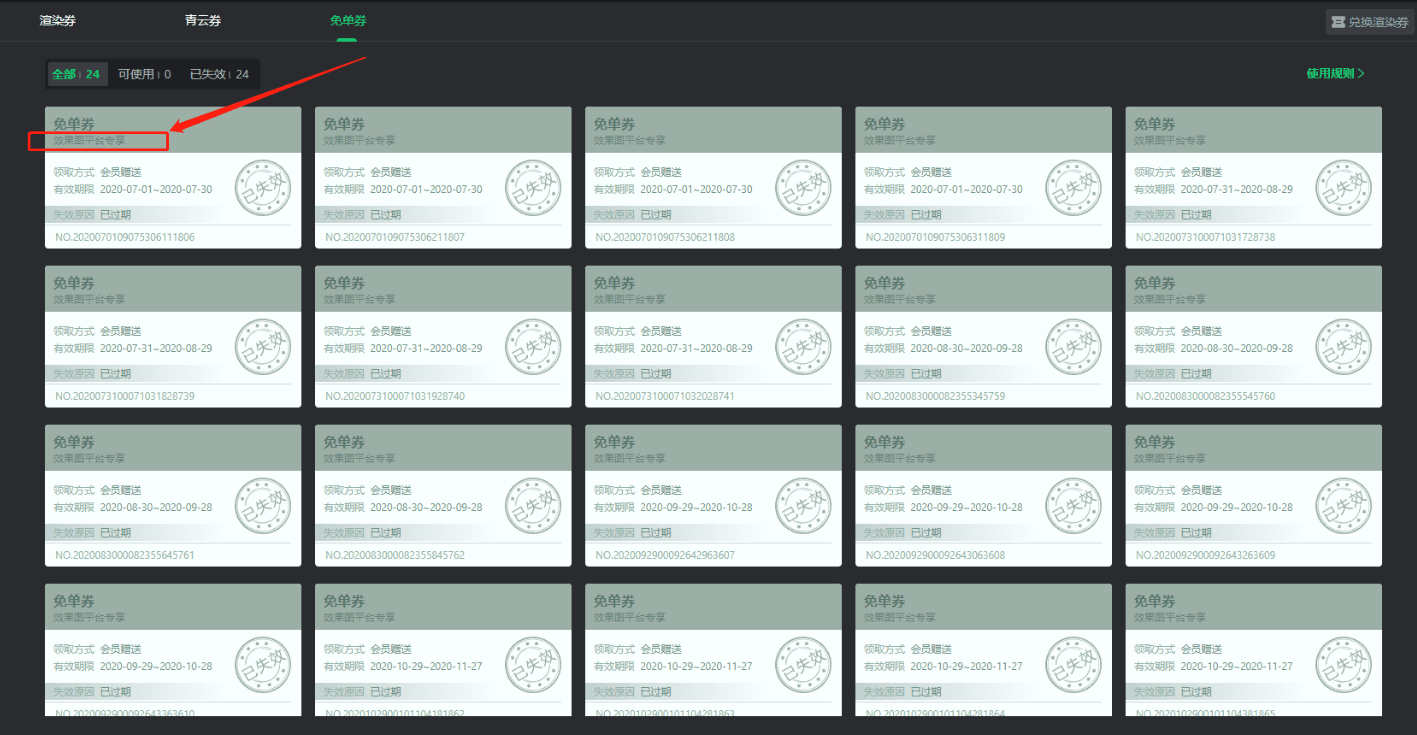Click coupon number NO.2020070109075306211807
Screen dimensions: 1417x735
(395, 237)
